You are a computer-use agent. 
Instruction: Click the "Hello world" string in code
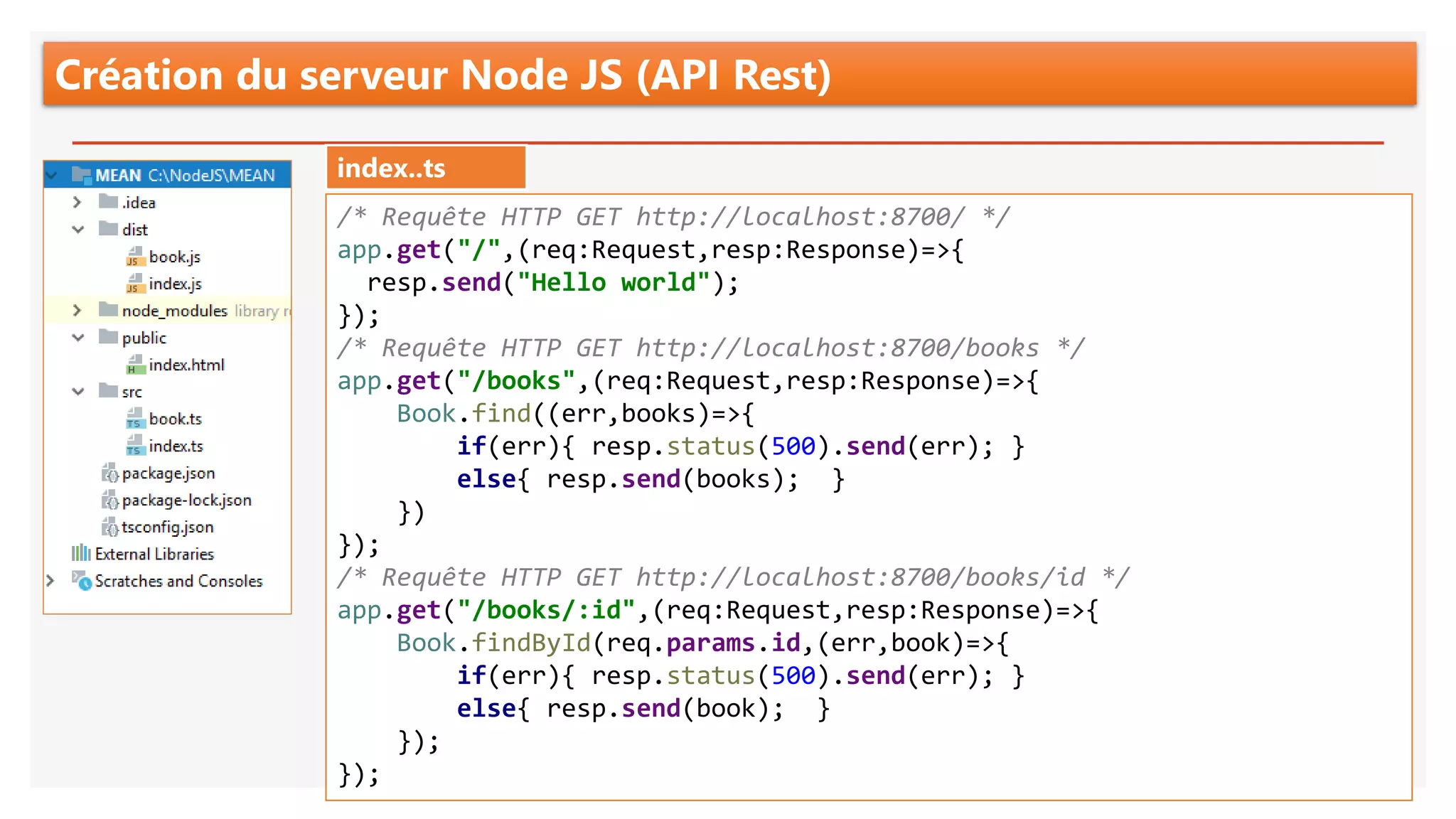point(614,282)
